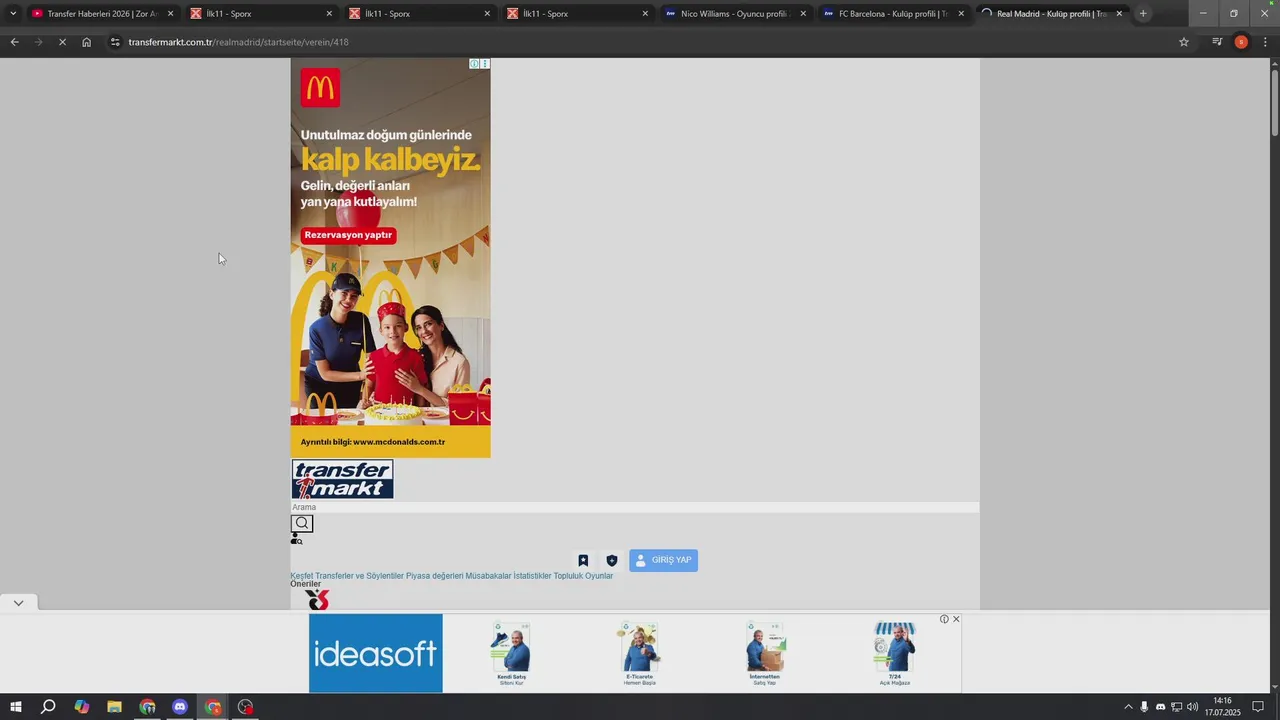Go to the browser home page

(x=86, y=42)
